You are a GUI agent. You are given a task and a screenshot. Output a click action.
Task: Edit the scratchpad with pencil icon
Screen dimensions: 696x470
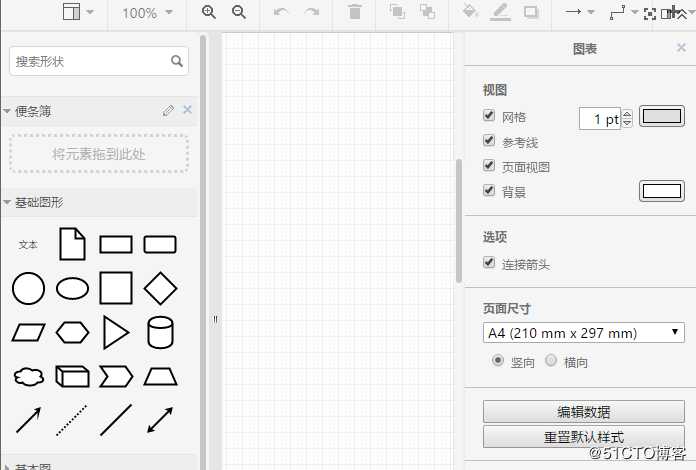pos(168,110)
